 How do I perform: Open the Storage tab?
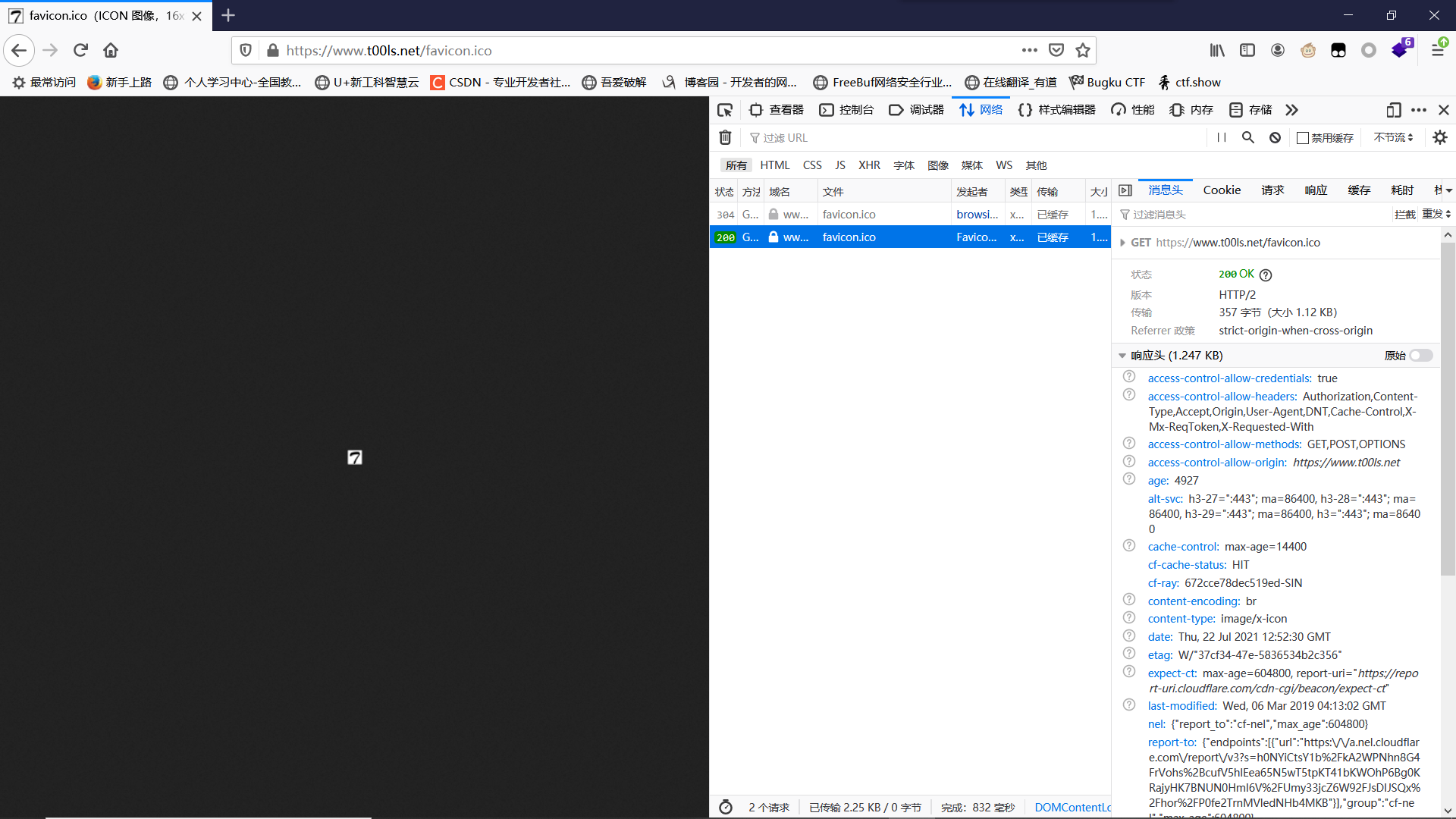[1250, 110]
